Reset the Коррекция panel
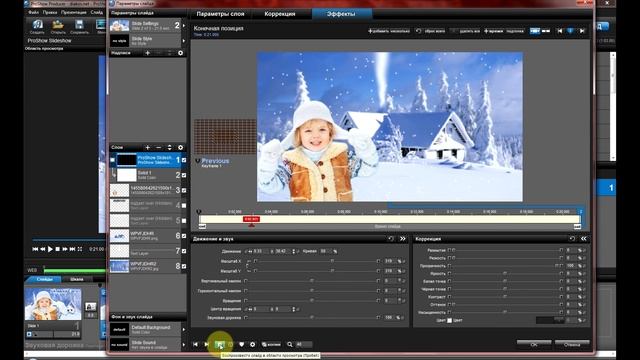The image size is (640, 360). tap(572, 239)
